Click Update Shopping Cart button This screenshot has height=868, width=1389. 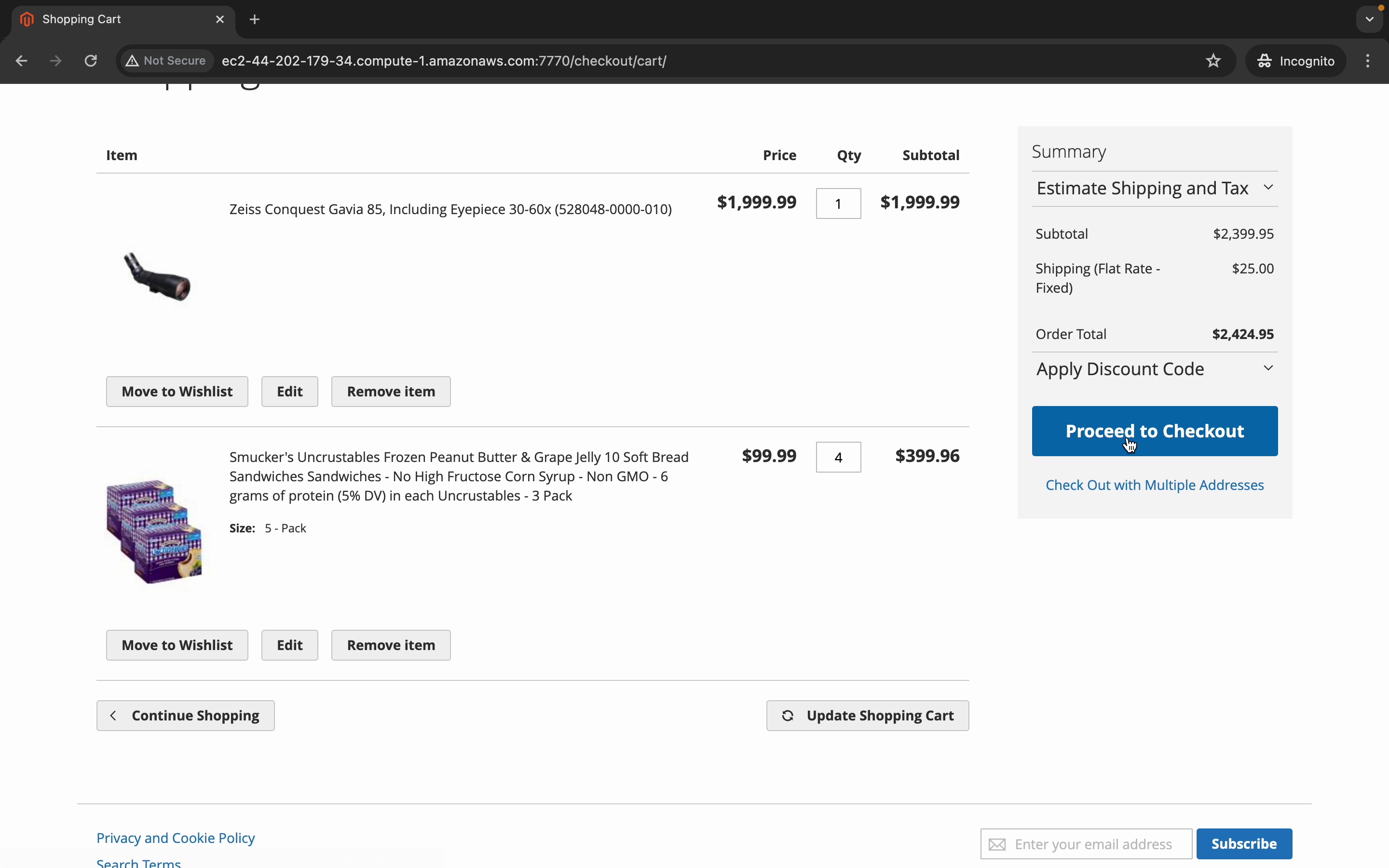867,716
